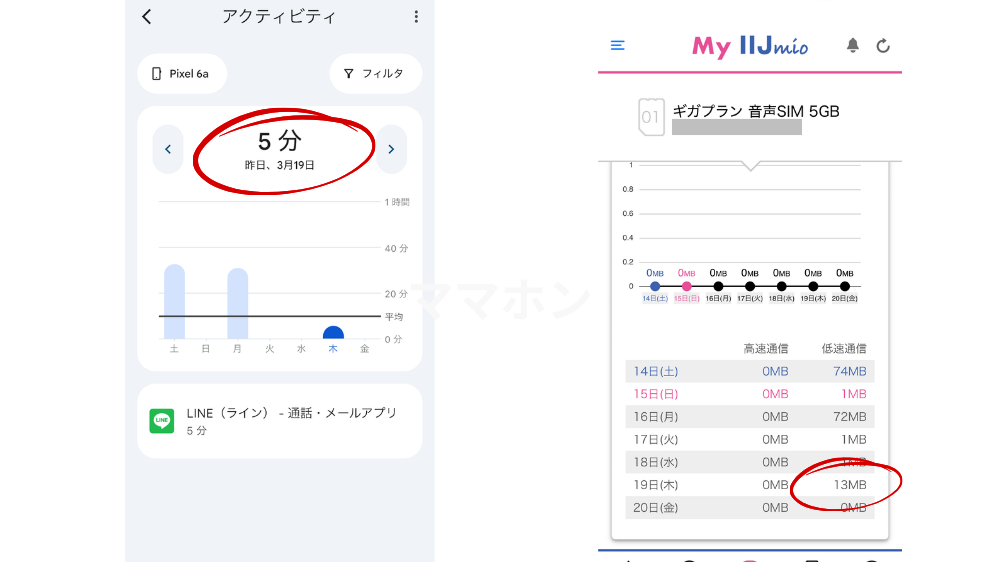Click the 72MB low-speed value
This screenshot has width=1000, height=562.
tap(849, 417)
